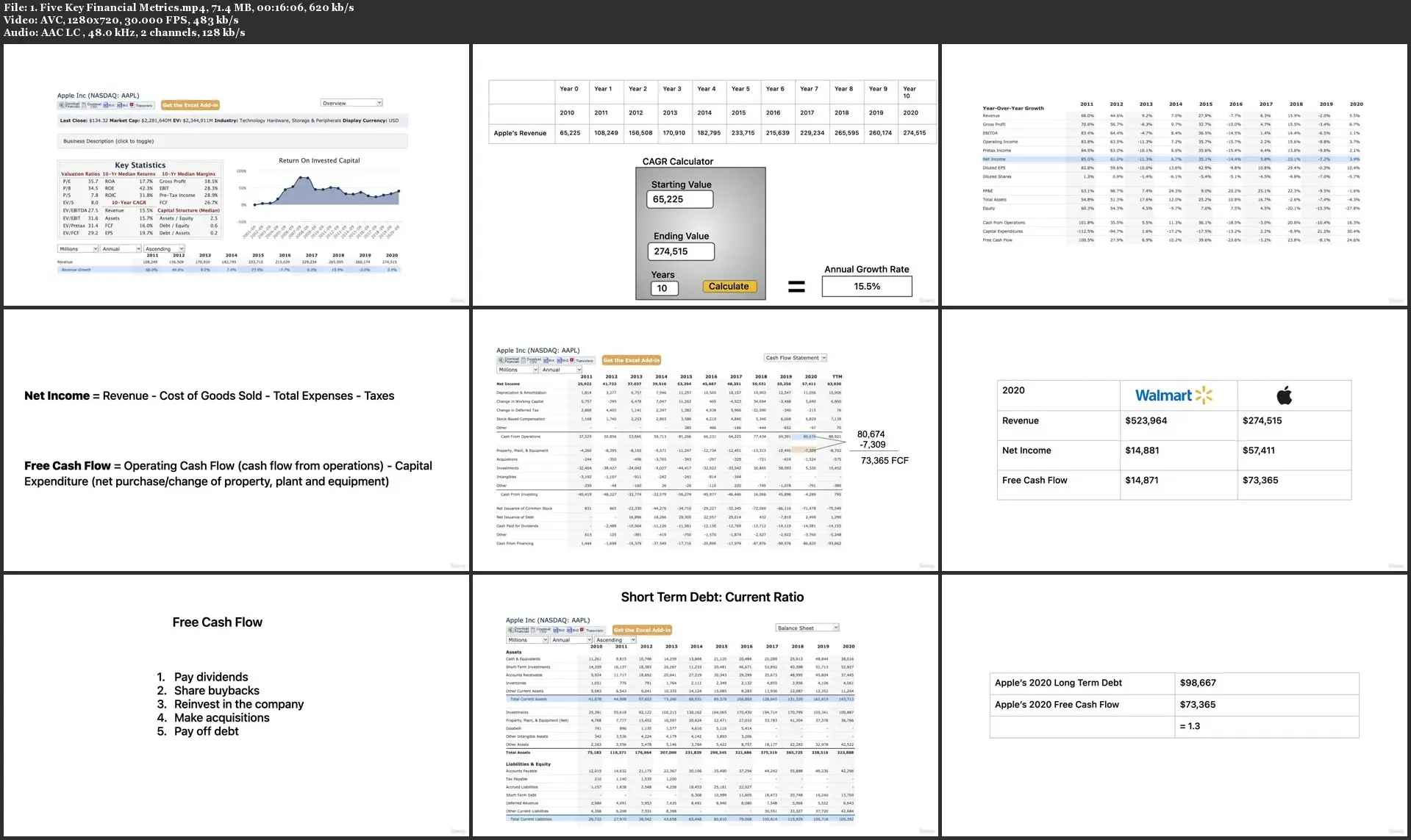
Task: Click Transcripts icon in Balance Sheet thumbnail
Action: [592, 630]
